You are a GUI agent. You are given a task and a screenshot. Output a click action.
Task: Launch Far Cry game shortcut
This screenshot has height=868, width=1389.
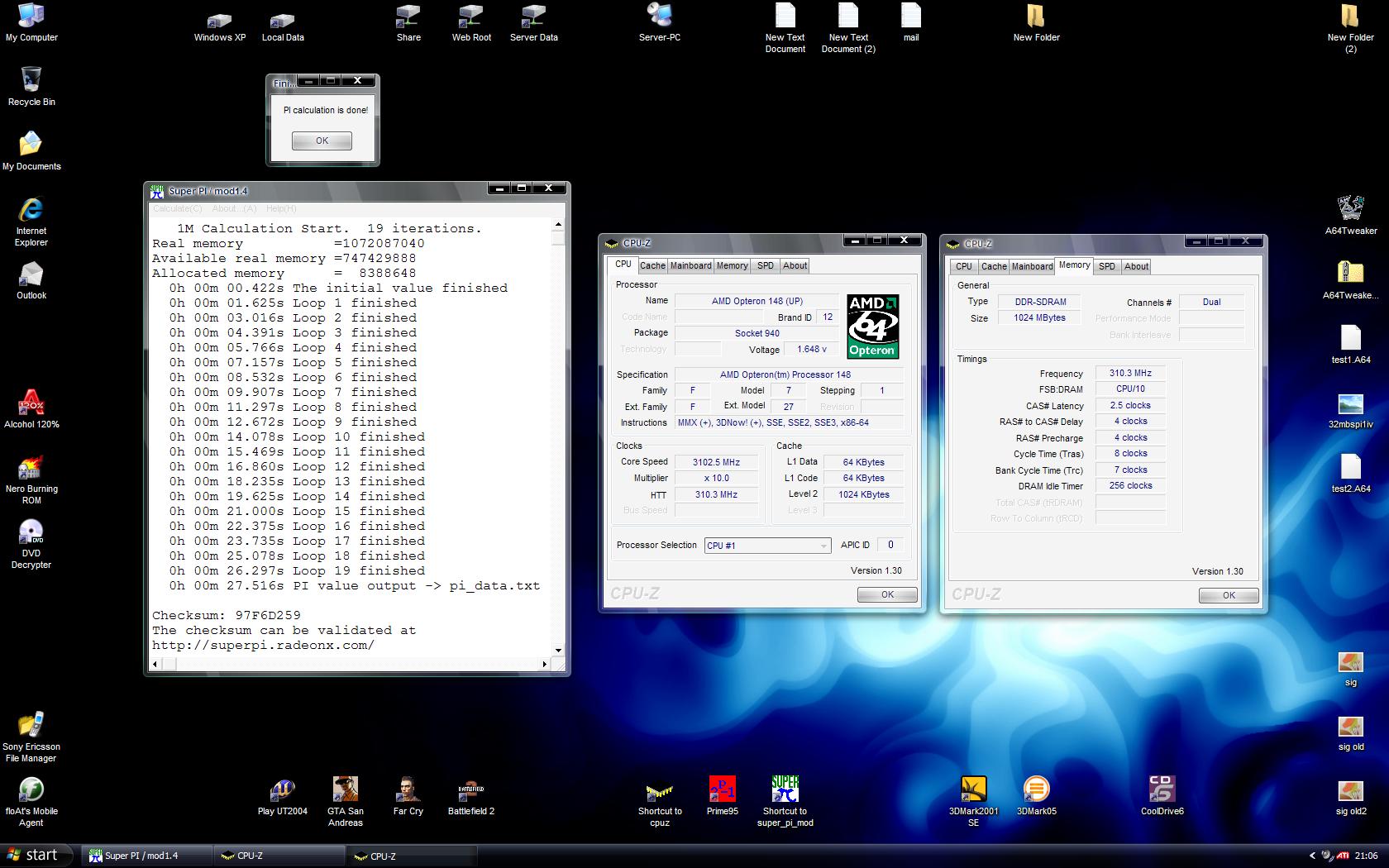pyautogui.click(x=408, y=796)
